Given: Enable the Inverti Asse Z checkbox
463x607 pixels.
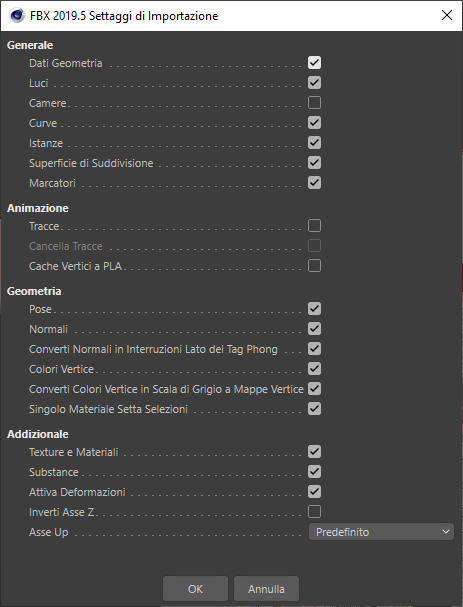Looking at the screenshot, I should click(x=314, y=511).
